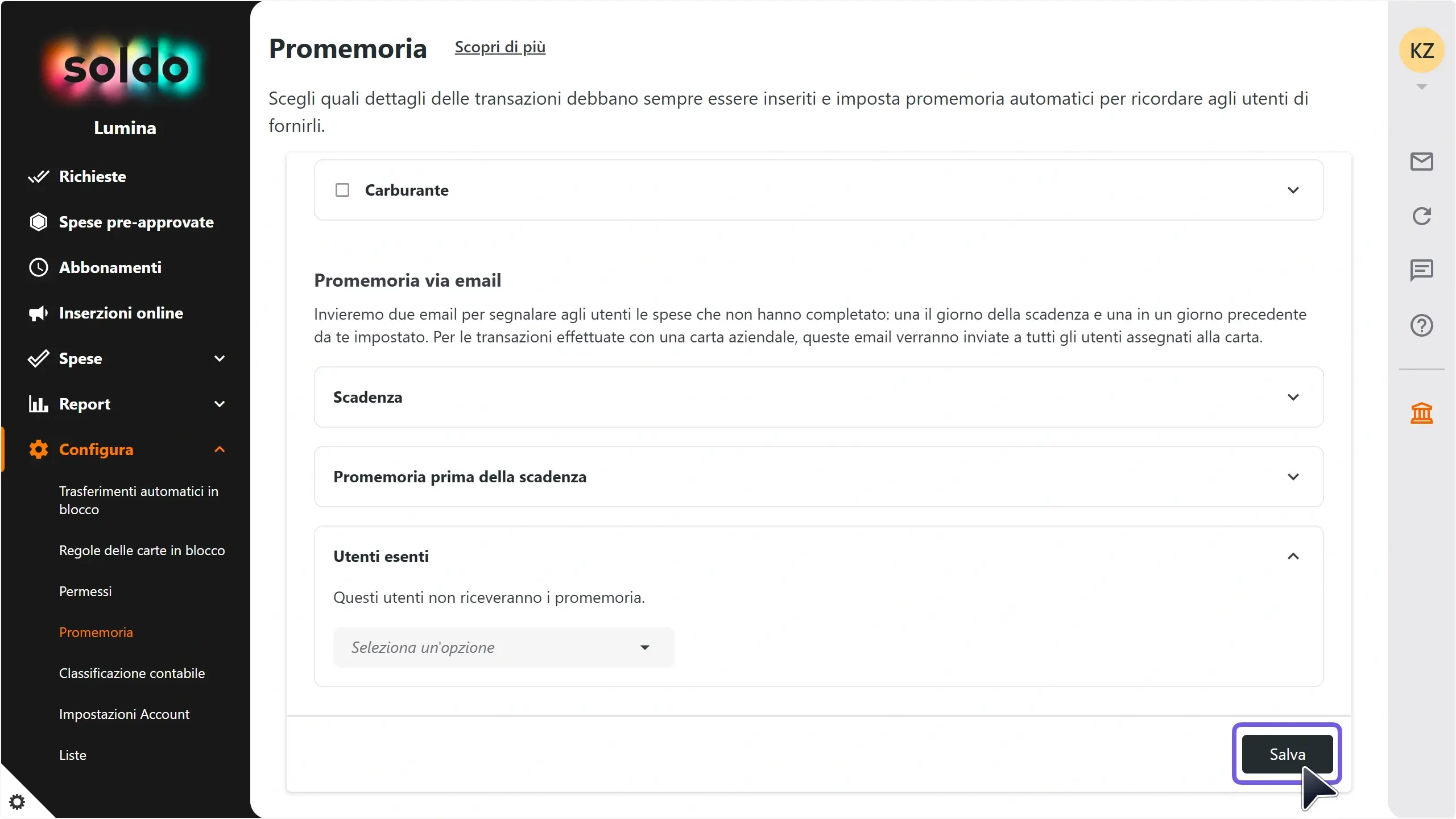Expand the Report sidebar menu
The image size is (1456, 819).
point(126,404)
